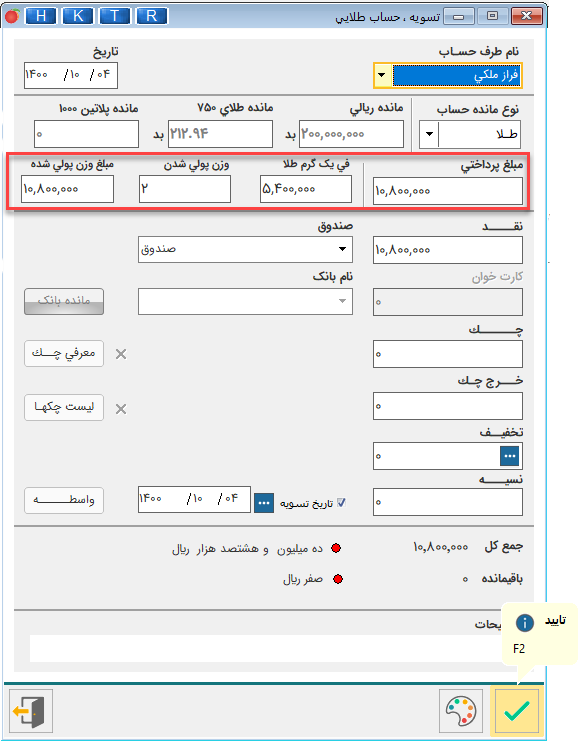Image resolution: width=580 pixels, height=741 pixels.
Task: Open the صندوق combo box
Action: (x=245, y=249)
